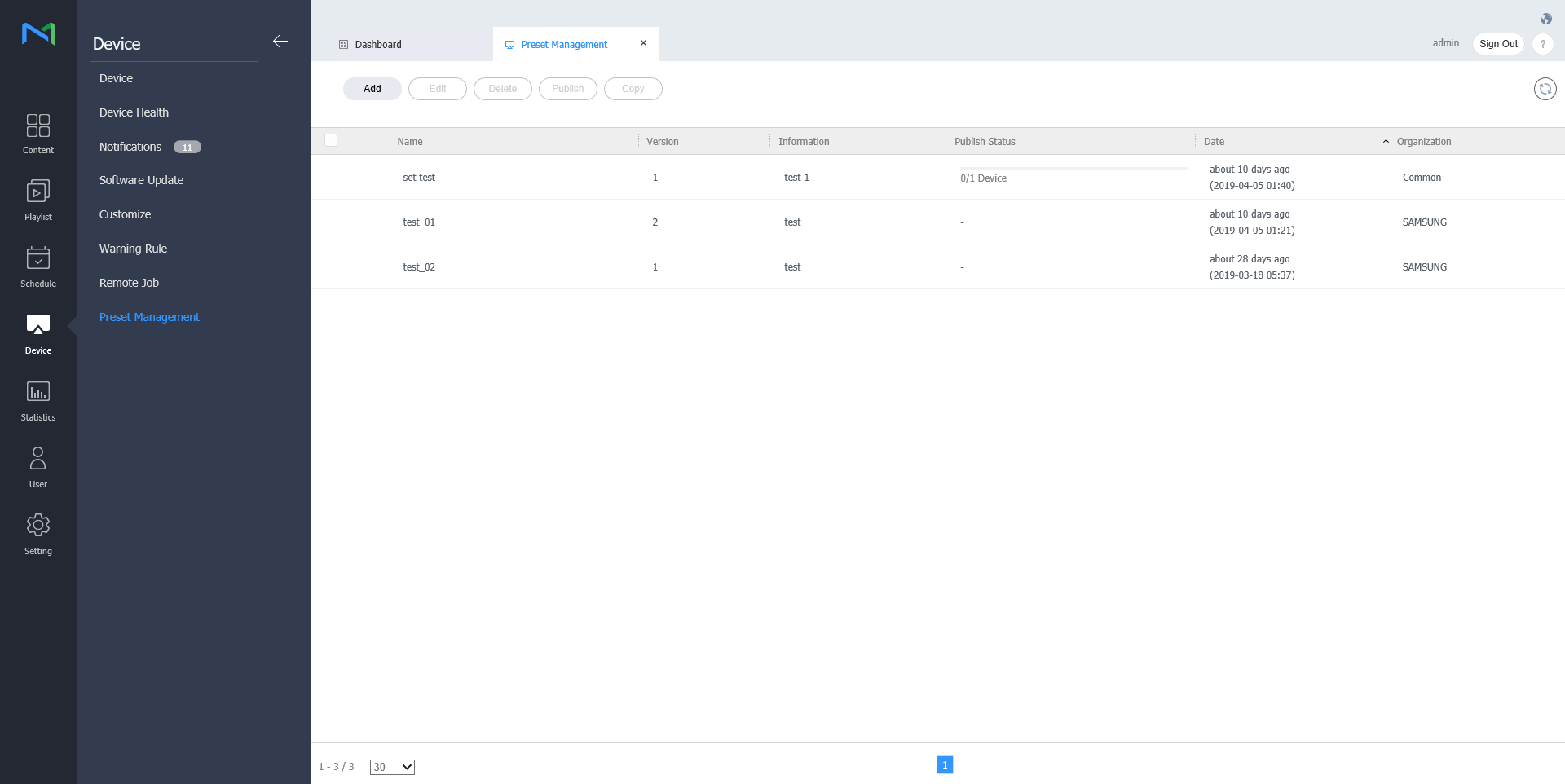Click the publish progress bar for set test

point(1073,169)
